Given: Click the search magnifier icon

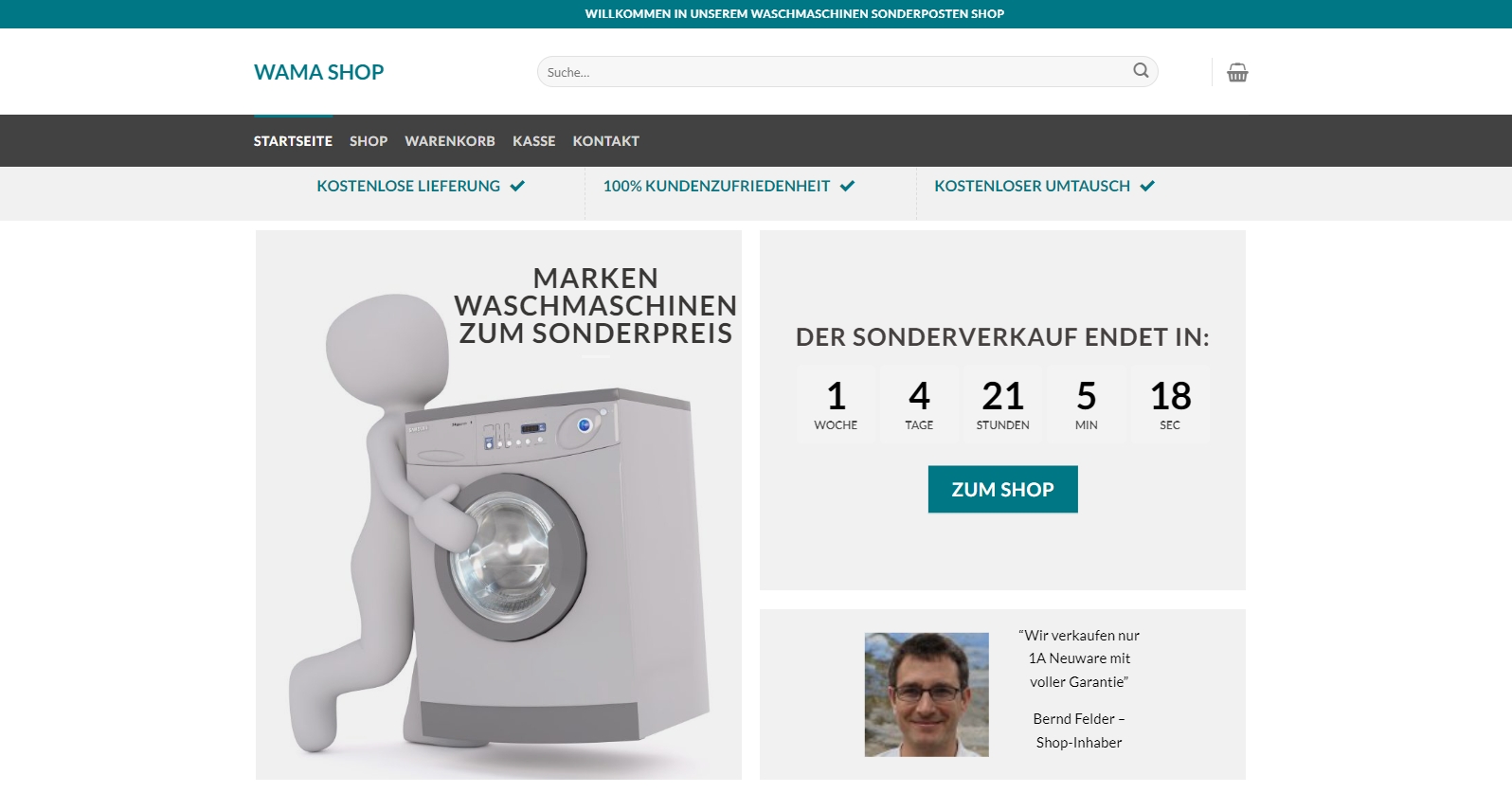Looking at the screenshot, I should (x=1141, y=71).
